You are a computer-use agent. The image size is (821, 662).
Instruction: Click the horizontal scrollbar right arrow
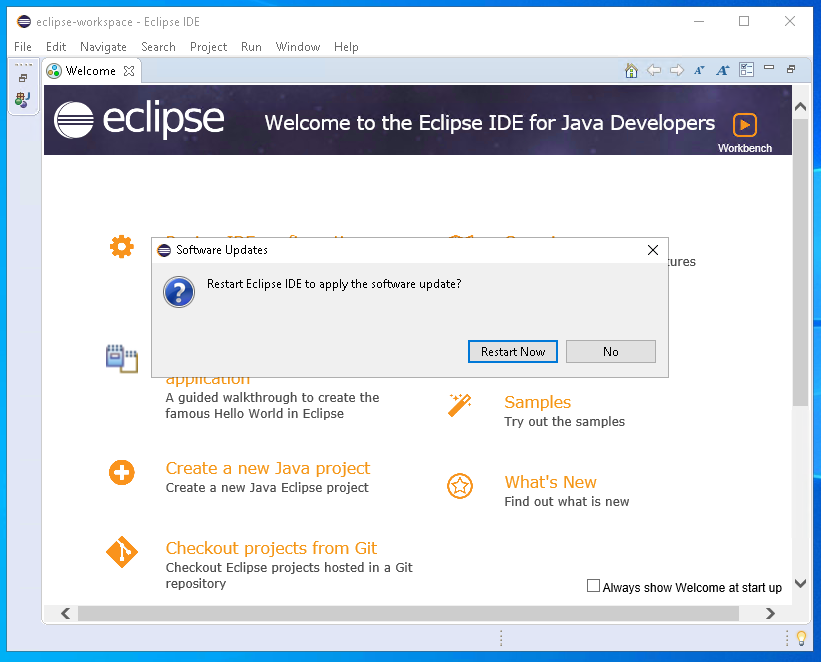pyautogui.click(x=770, y=613)
